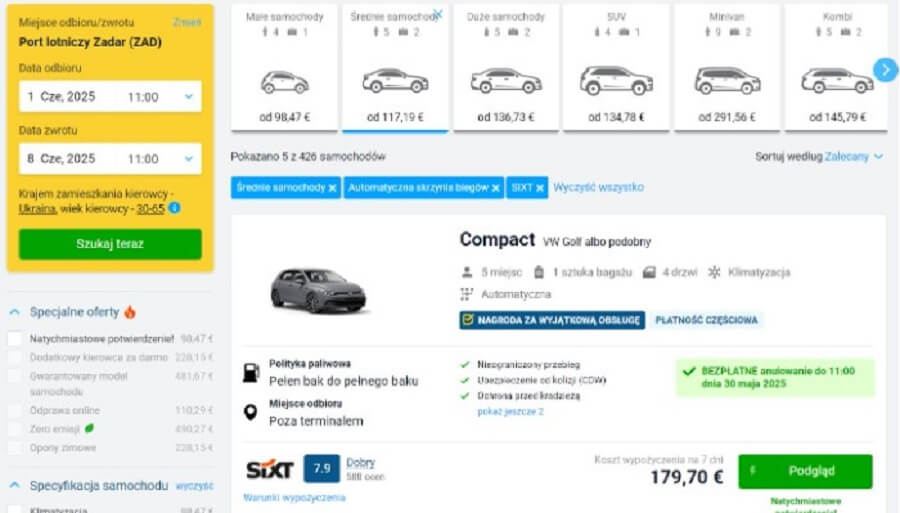Screen dimensions: 900x513
Task: Remove the Średnie samochody filter tag
Action: 333,188
